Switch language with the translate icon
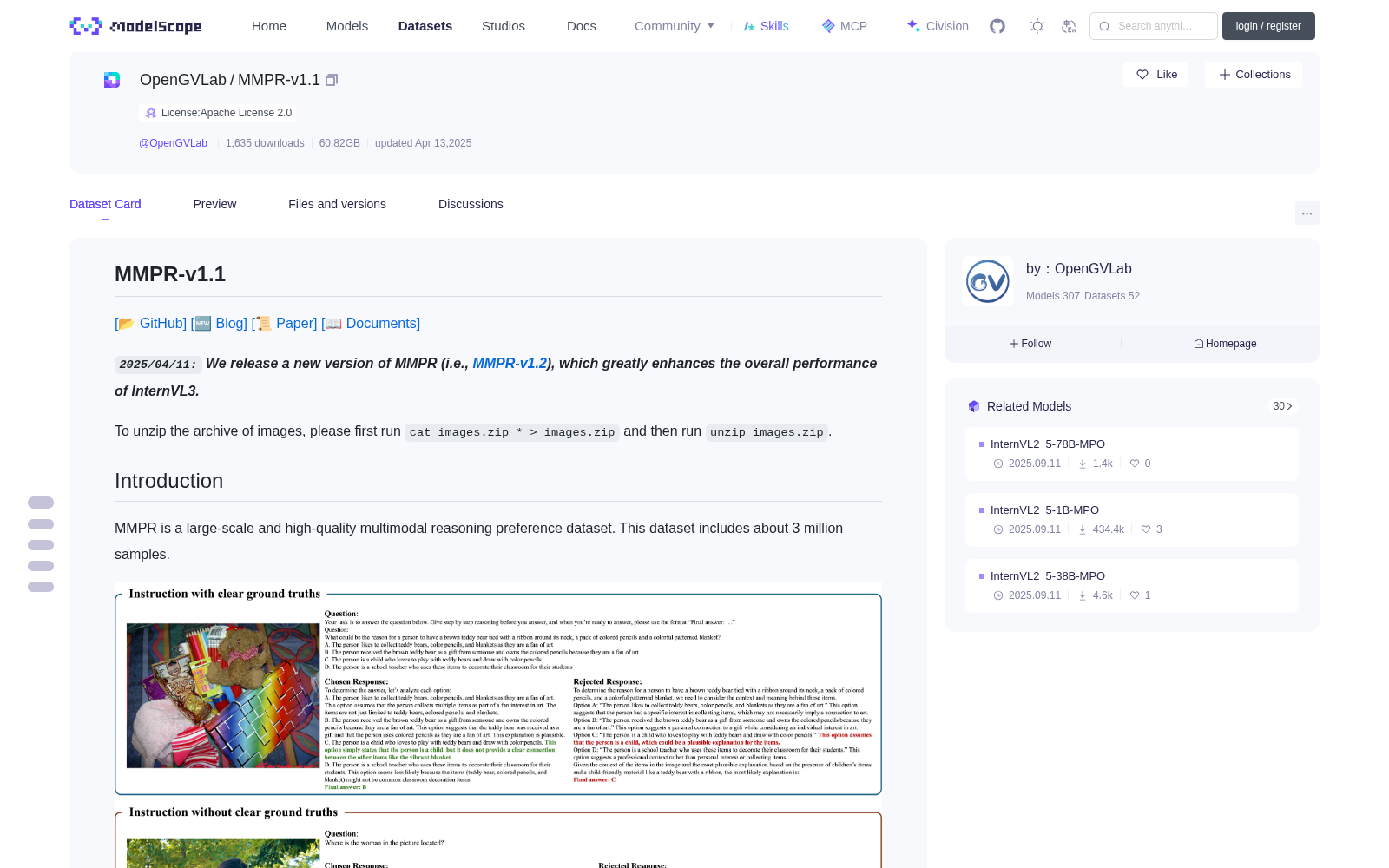This screenshot has width=1389, height=868. pos(1069,26)
